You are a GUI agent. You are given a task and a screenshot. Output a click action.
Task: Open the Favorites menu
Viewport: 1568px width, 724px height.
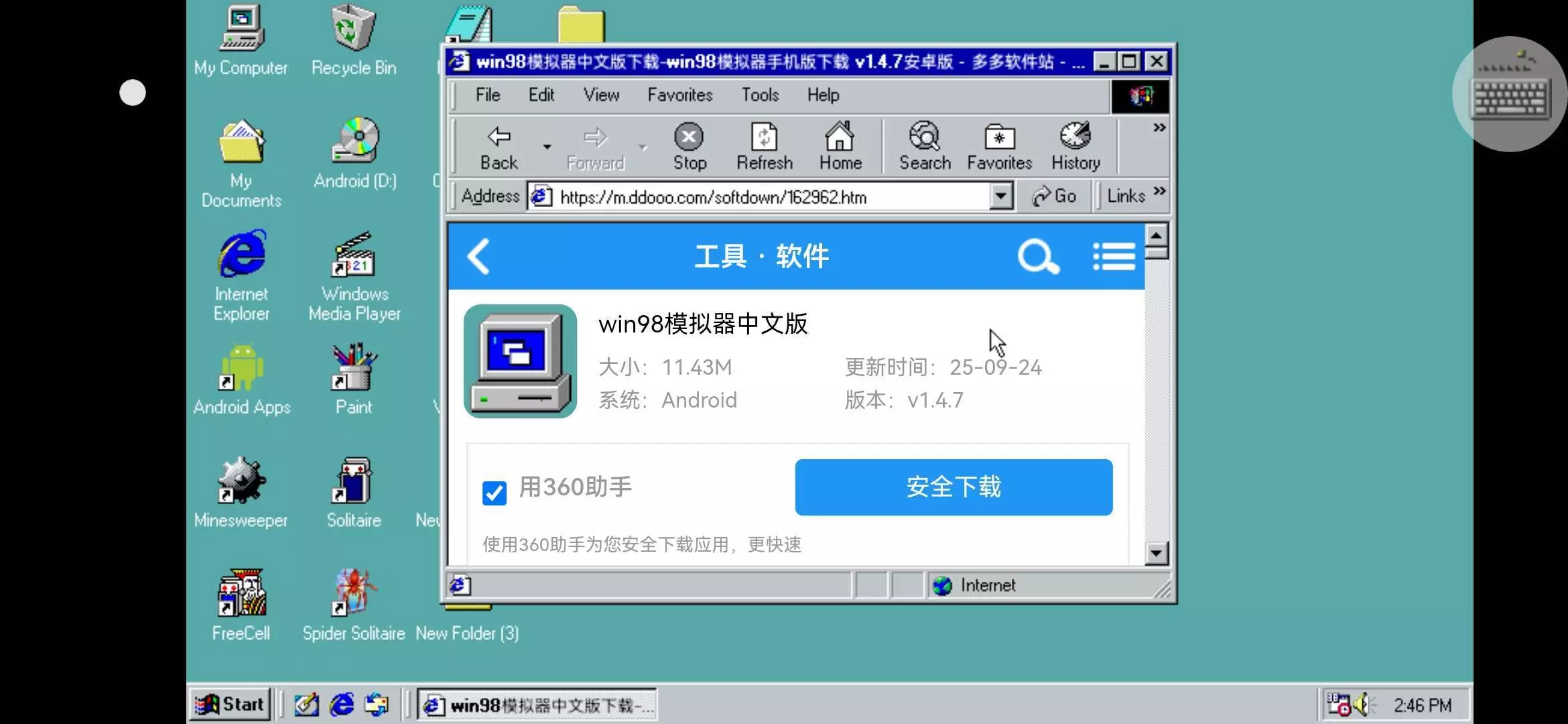pos(679,95)
